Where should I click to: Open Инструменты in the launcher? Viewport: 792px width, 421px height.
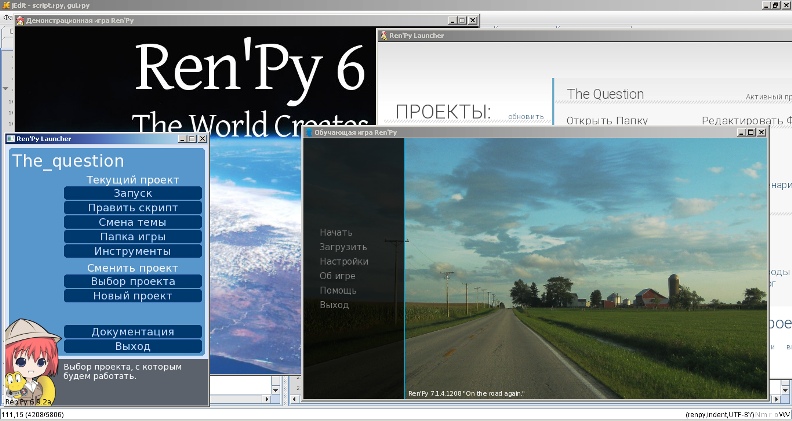pos(133,251)
